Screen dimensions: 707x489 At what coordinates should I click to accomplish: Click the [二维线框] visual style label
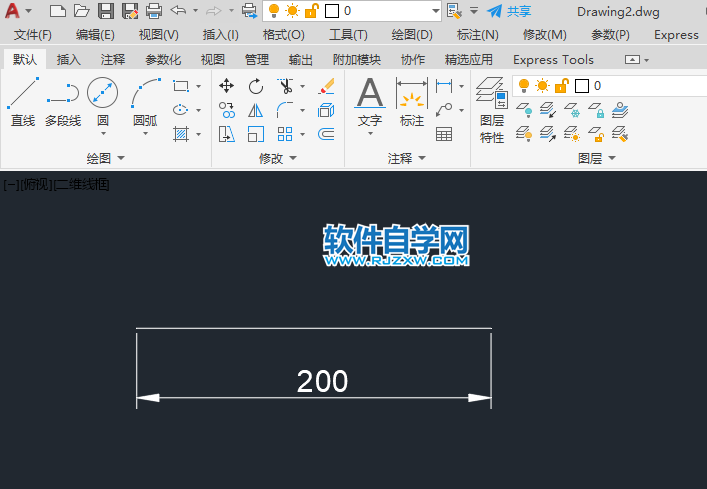(x=81, y=184)
